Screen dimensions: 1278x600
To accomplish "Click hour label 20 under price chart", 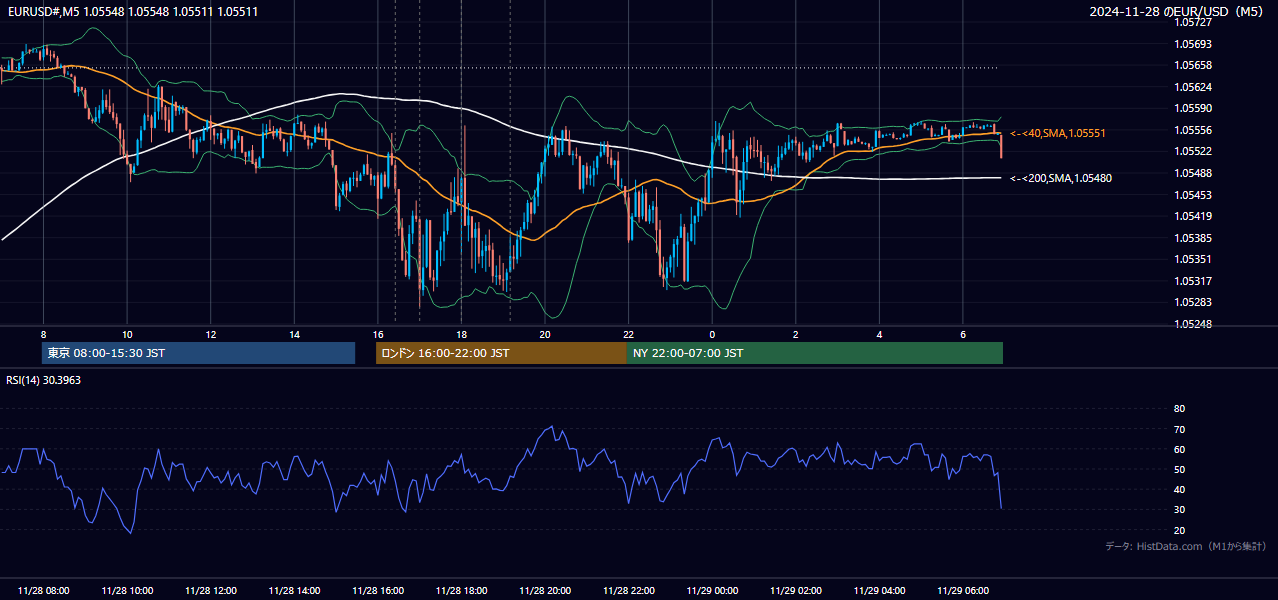I will [545, 334].
